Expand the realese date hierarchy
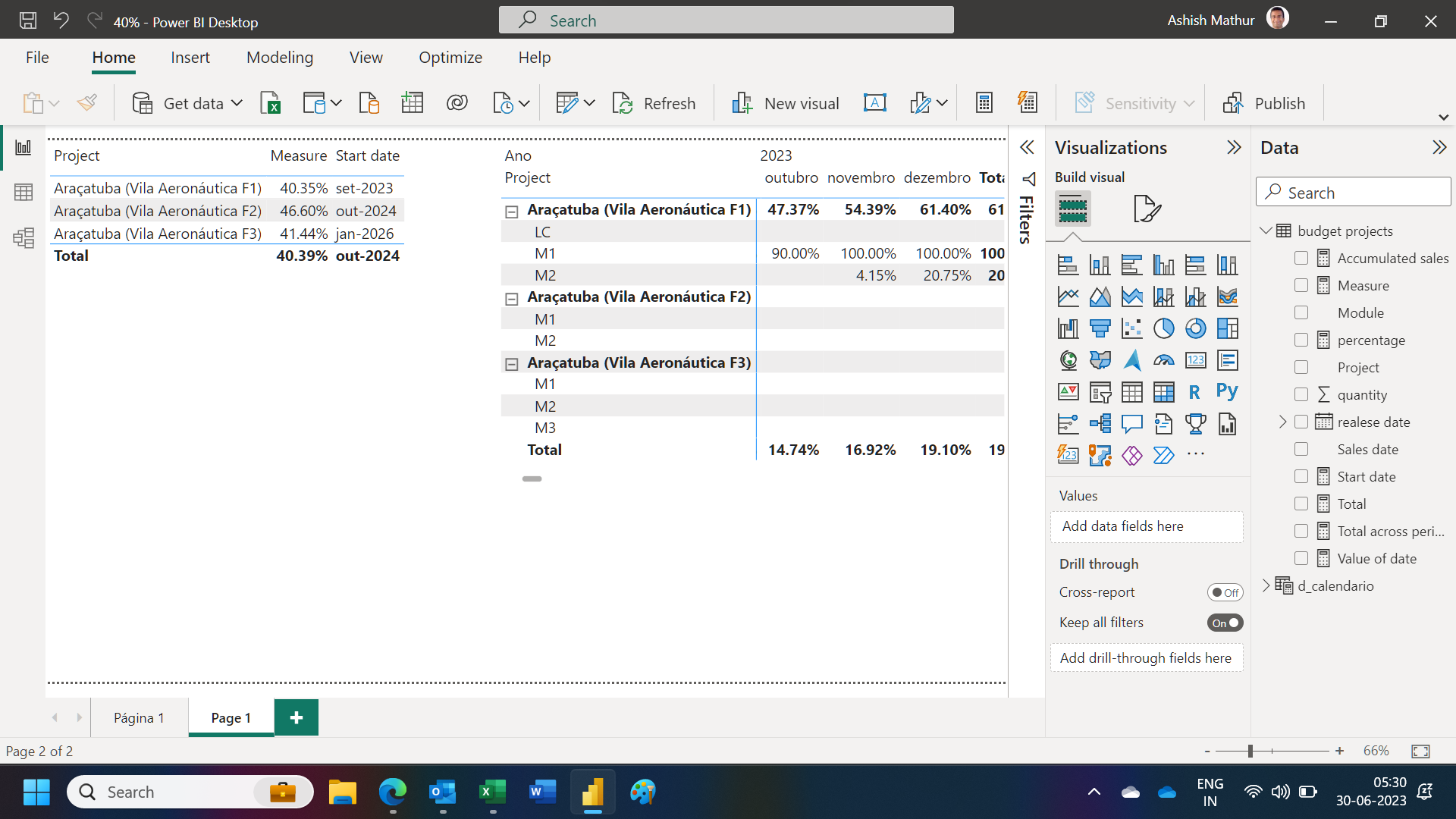1456x819 pixels. (x=1282, y=422)
